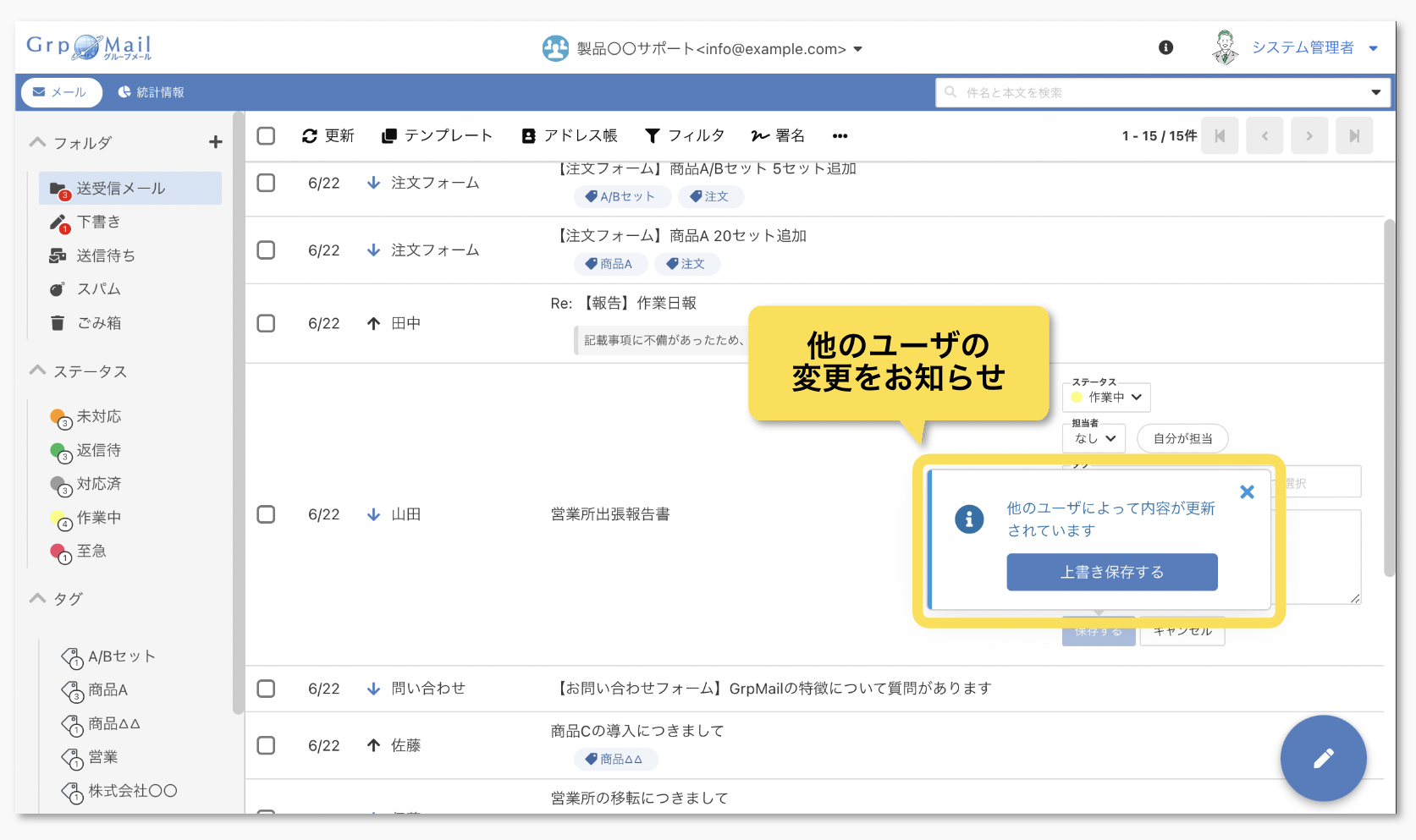Compose new mail with pencil button
This screenshot has height=840, width=1416.
(1323, 758)
